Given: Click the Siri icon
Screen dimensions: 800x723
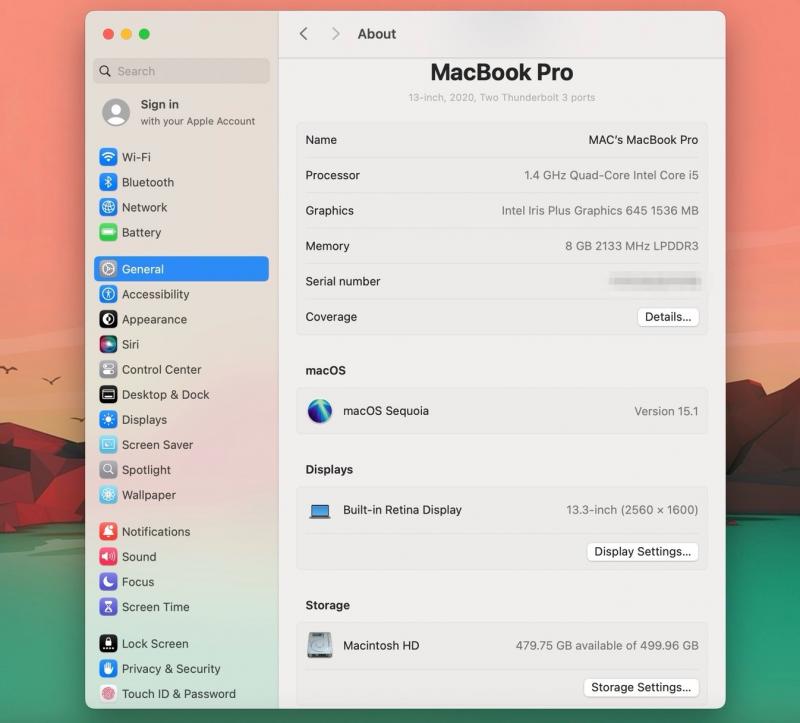Looking at the screenshot, I should click(x=108, y=344).
